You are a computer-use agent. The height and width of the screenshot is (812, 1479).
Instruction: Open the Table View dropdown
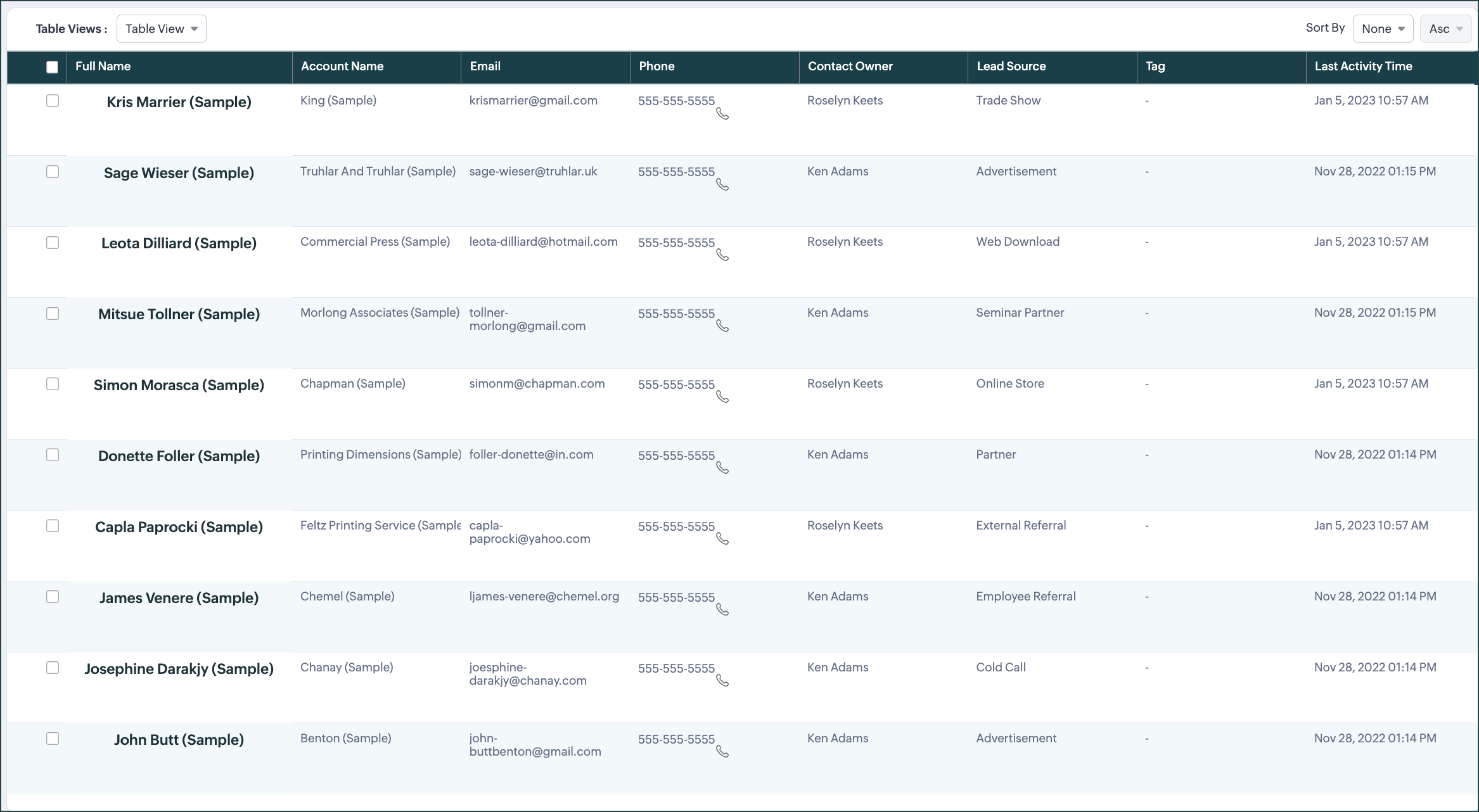pos(162,29)
